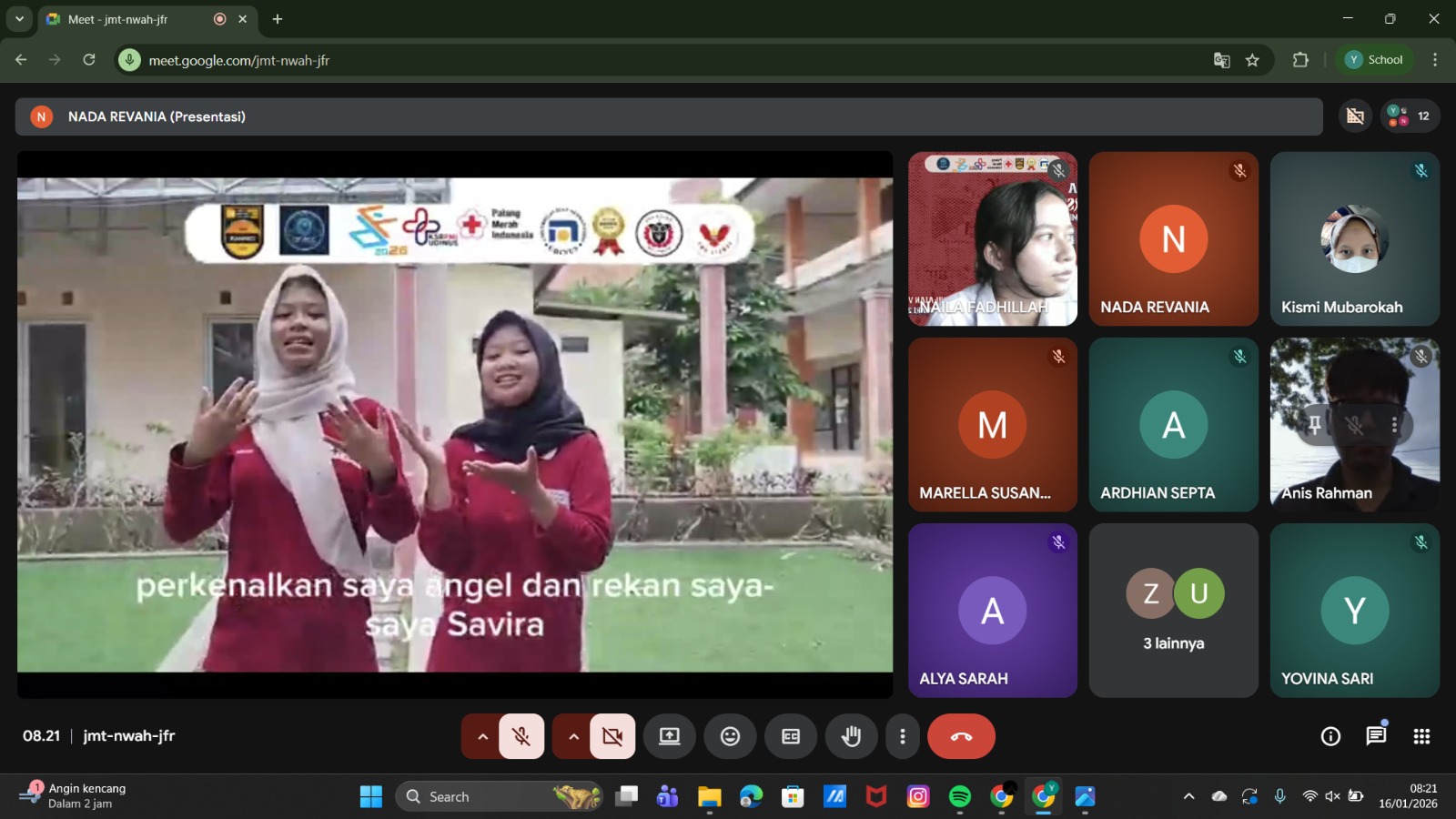Toggle closed captions
Image resolution: width=1456 pixels, height=819 pixels.
791,736
